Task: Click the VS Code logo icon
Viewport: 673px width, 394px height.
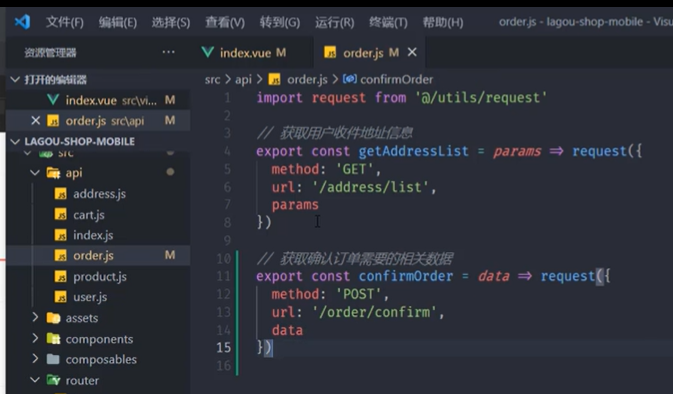Action: 22,21
